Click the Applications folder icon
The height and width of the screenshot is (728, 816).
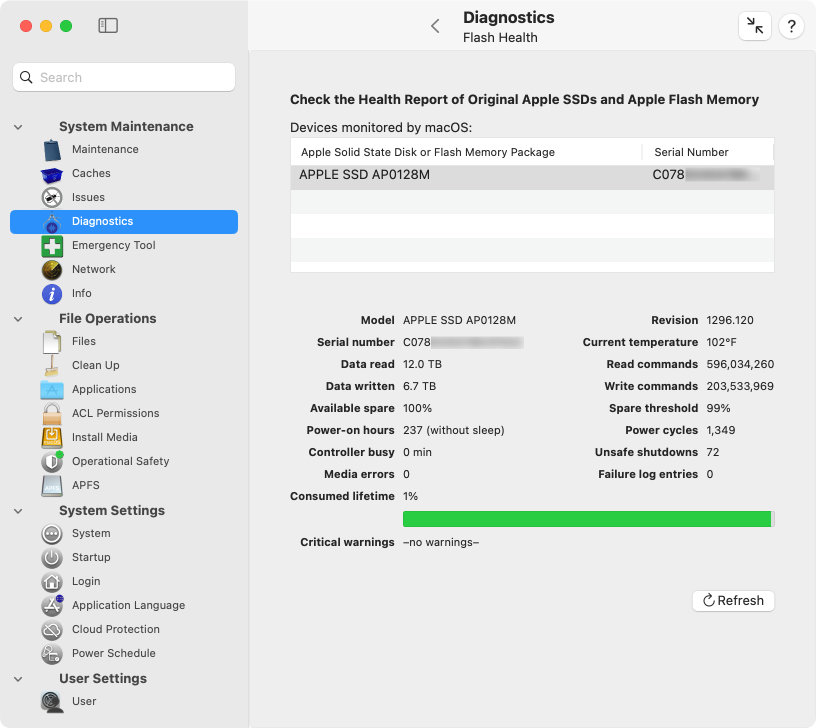click(52, 389)
